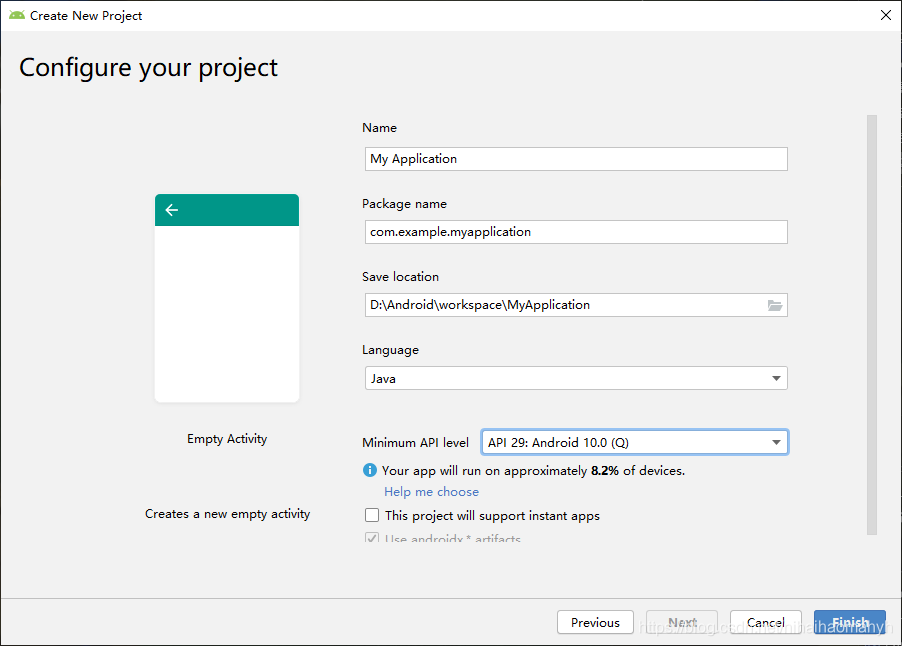Toggle the Use androidx artifacts checkbox

pos(372,540)
